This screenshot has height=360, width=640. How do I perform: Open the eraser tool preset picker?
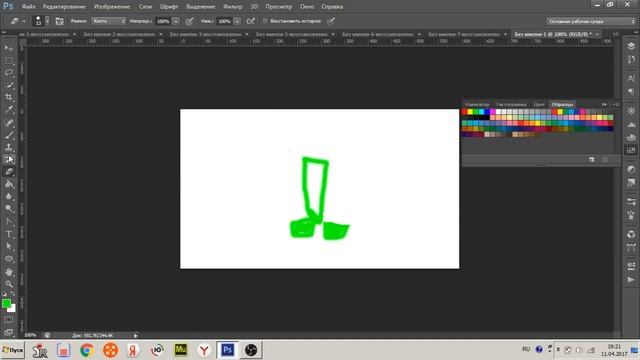coord(18,21)
